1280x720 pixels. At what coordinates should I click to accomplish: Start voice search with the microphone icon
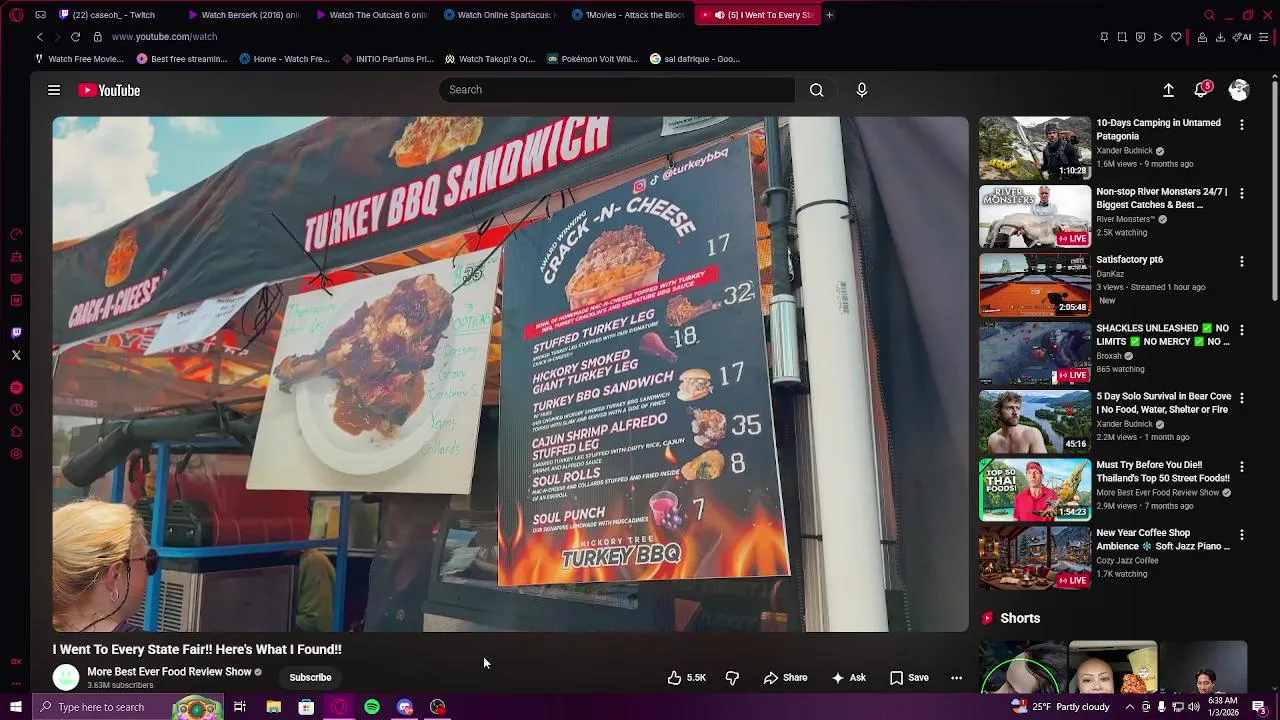point(862,90)
